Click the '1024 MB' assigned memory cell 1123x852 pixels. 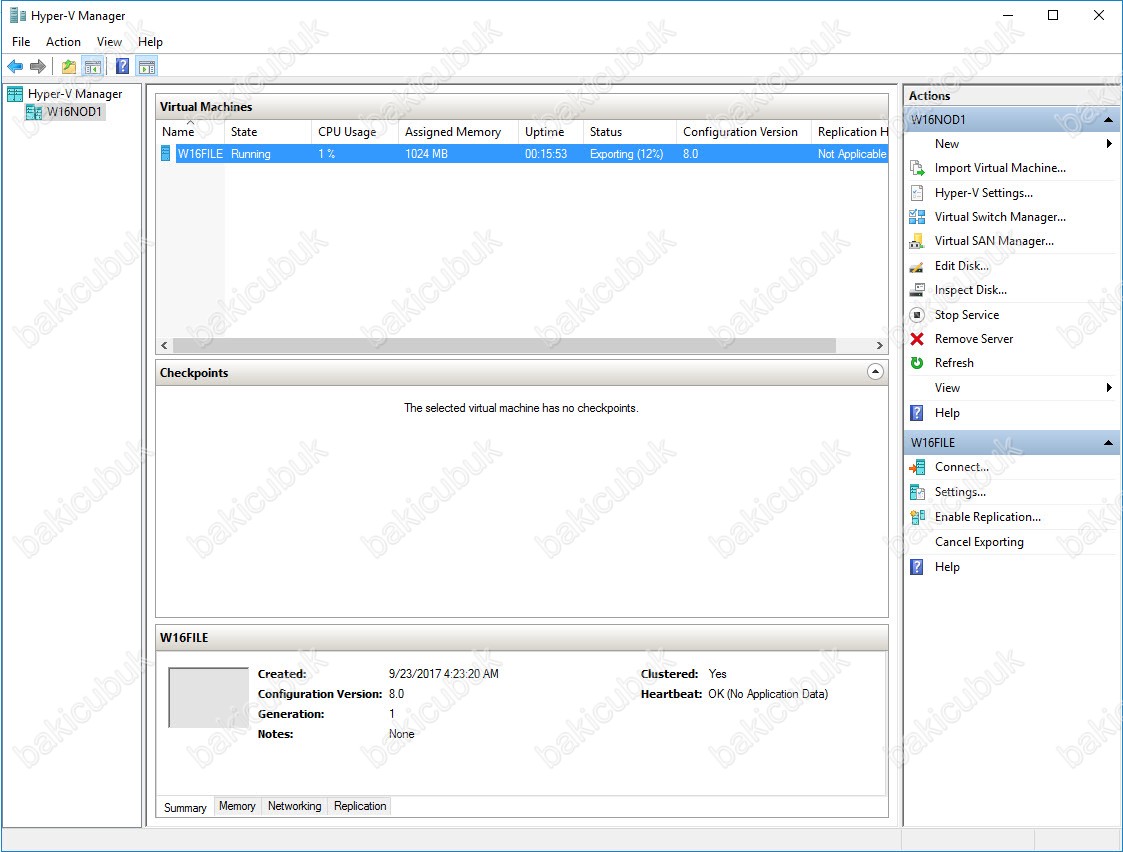pyautogui.click(x=426, y=154)
